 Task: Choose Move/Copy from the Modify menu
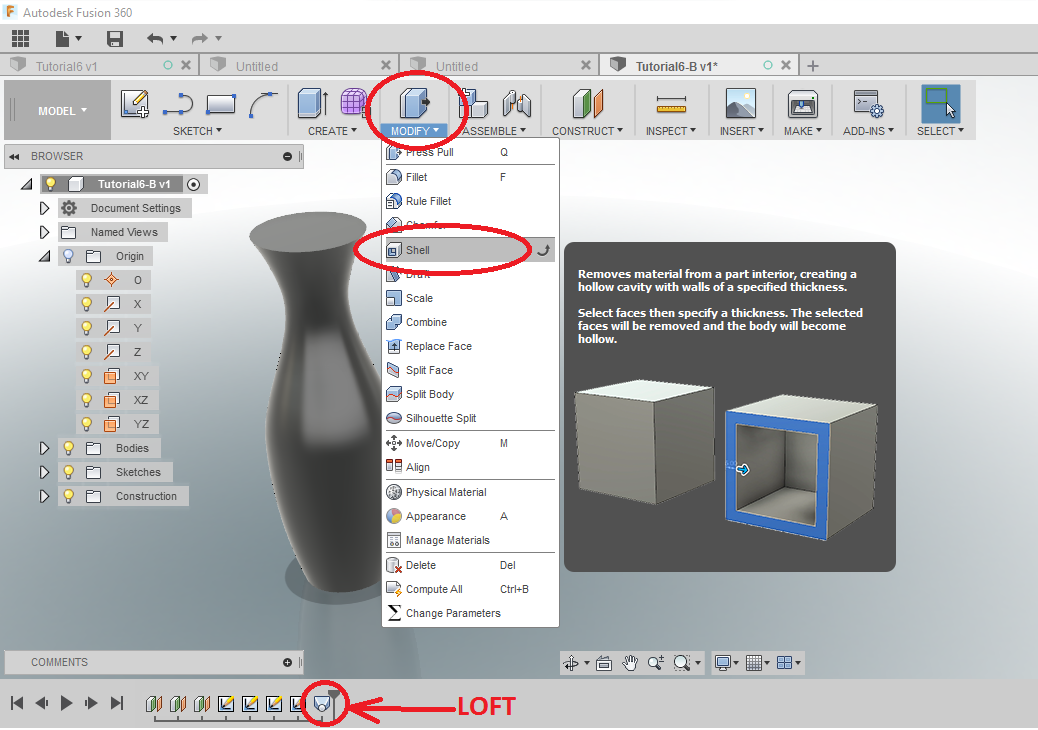(468, 443)
